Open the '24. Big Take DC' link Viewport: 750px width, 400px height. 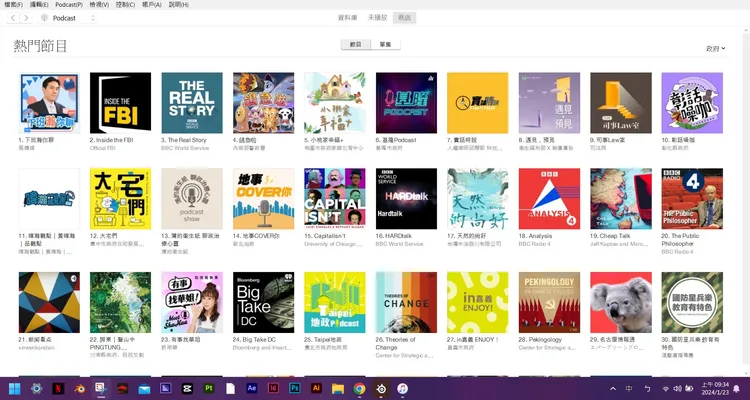[254, 340]
